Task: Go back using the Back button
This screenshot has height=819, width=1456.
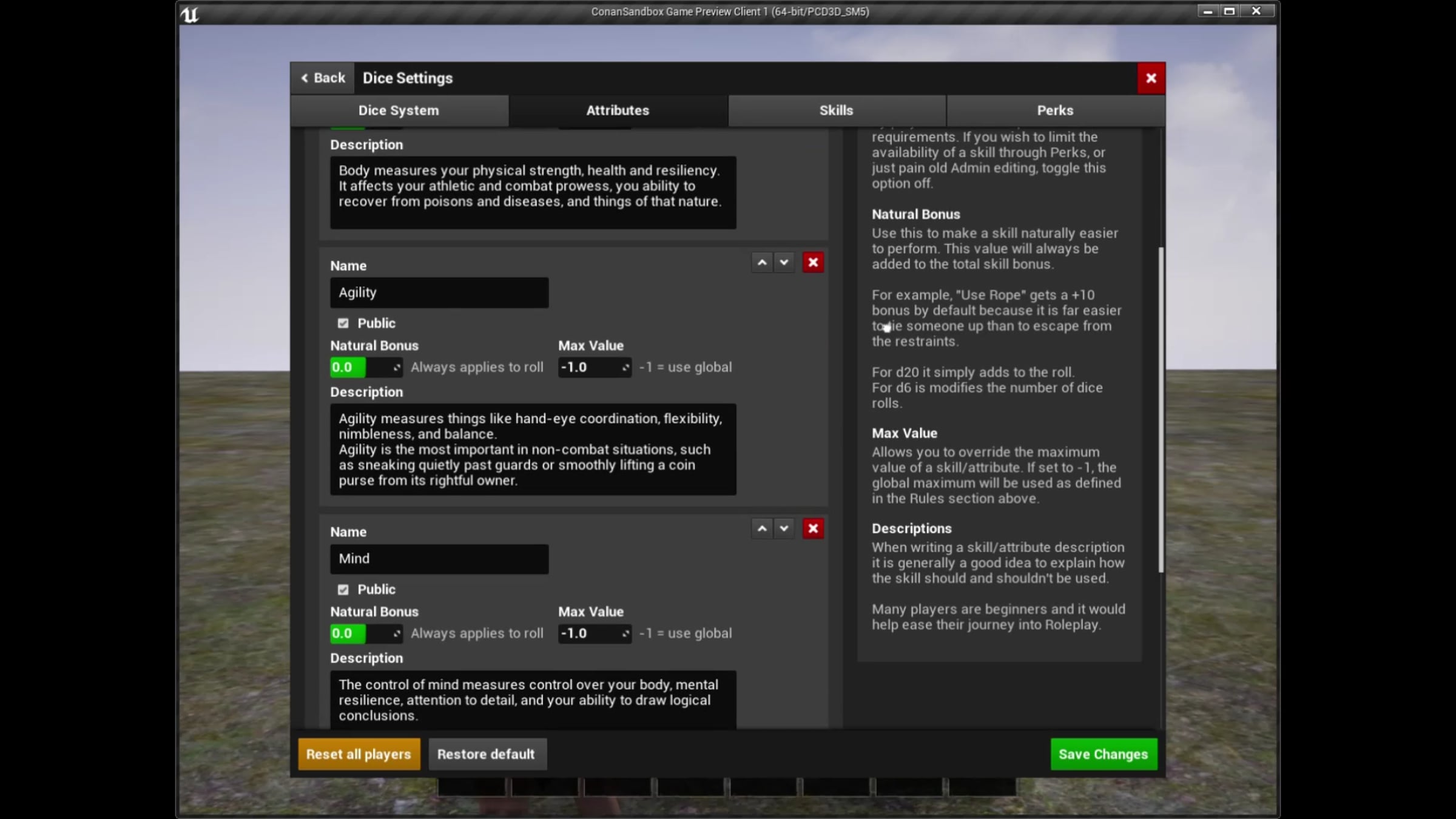Action: click(323, 78)
